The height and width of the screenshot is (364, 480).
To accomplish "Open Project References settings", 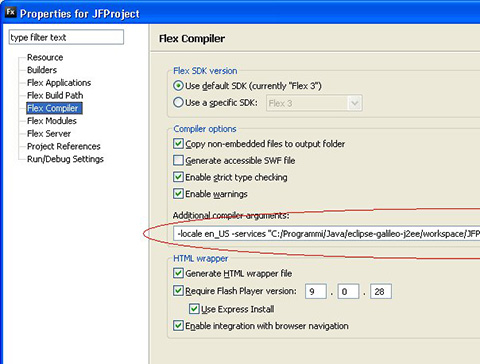I will pyautogui.click(x=64, y=146).
